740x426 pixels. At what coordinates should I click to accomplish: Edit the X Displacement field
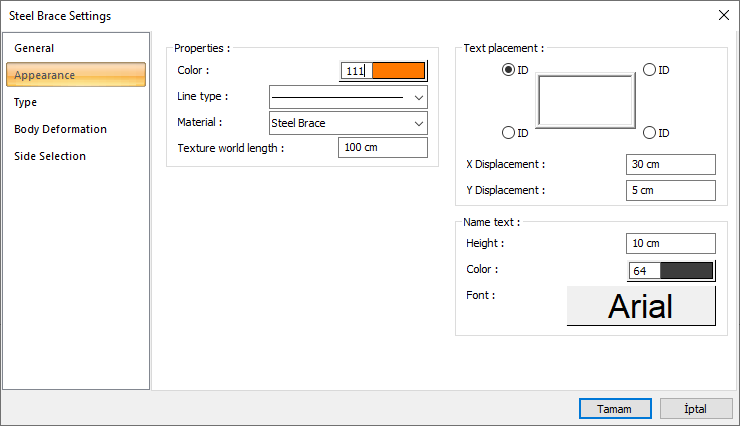pyautogui.click(x=671, y=164)
